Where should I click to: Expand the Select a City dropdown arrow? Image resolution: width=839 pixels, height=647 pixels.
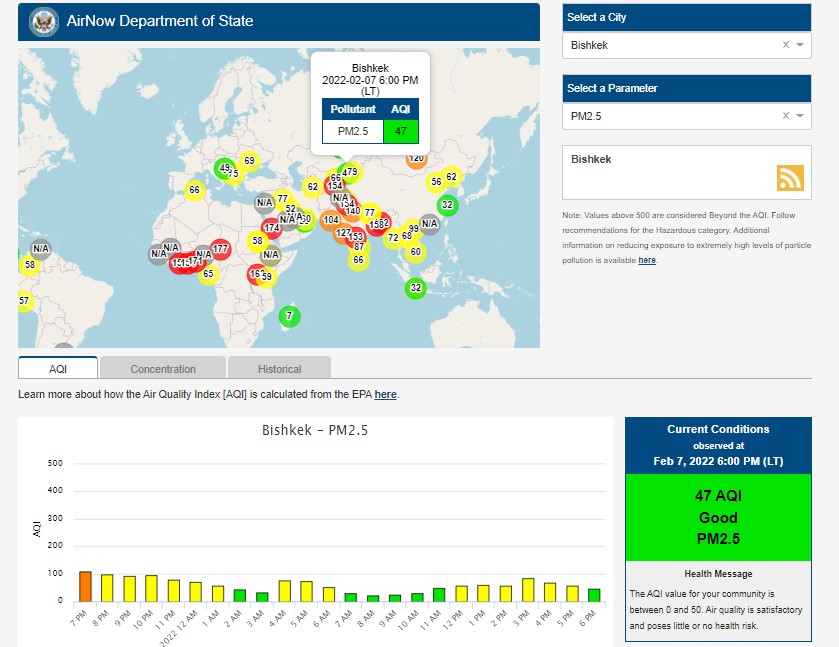801,45
